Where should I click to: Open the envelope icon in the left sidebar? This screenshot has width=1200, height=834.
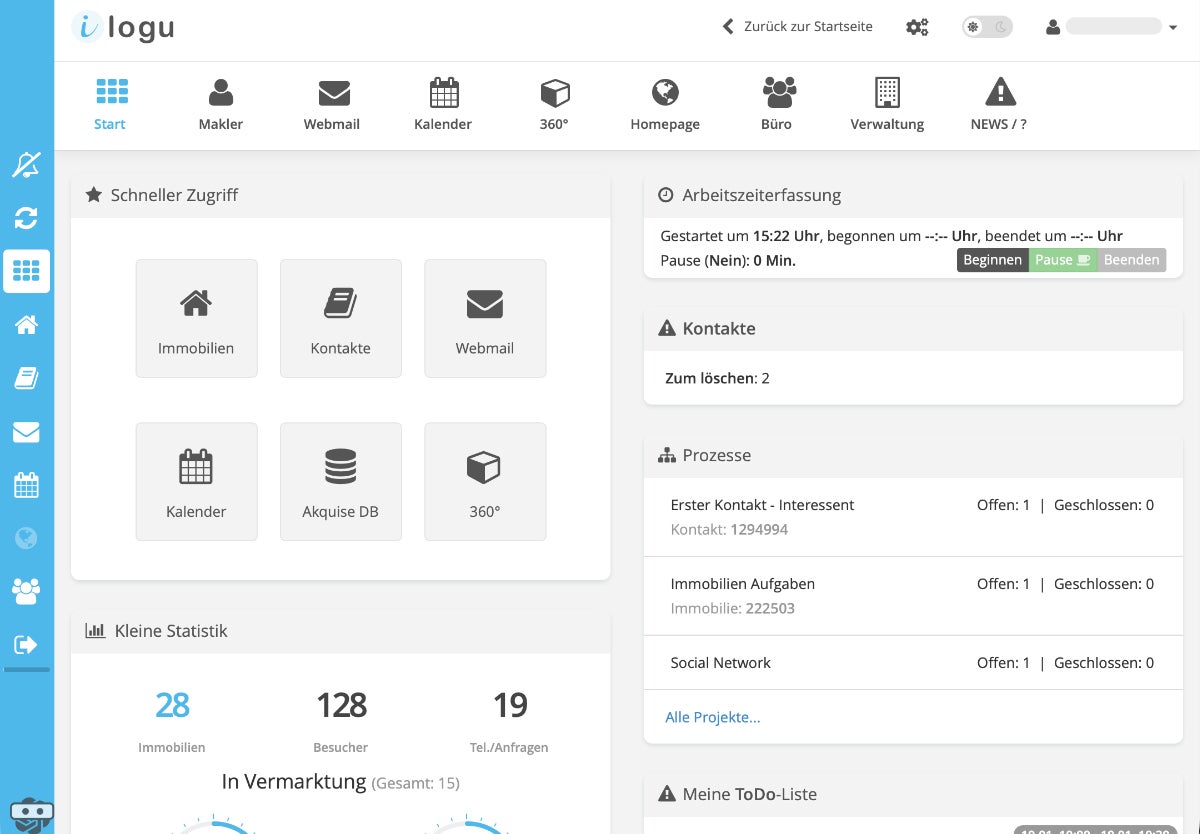(x=26, y=432)
